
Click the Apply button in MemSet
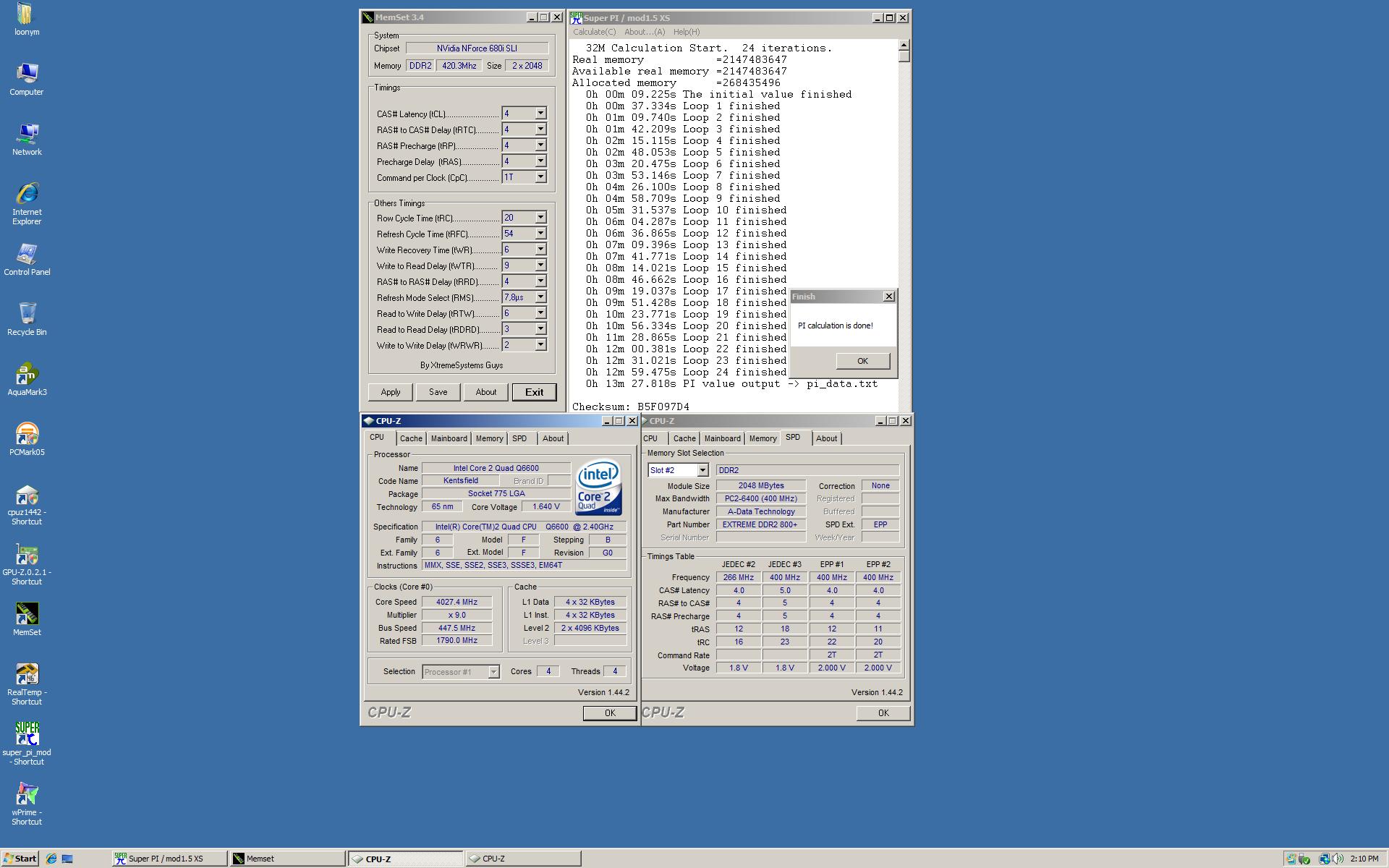click(391, 392)
